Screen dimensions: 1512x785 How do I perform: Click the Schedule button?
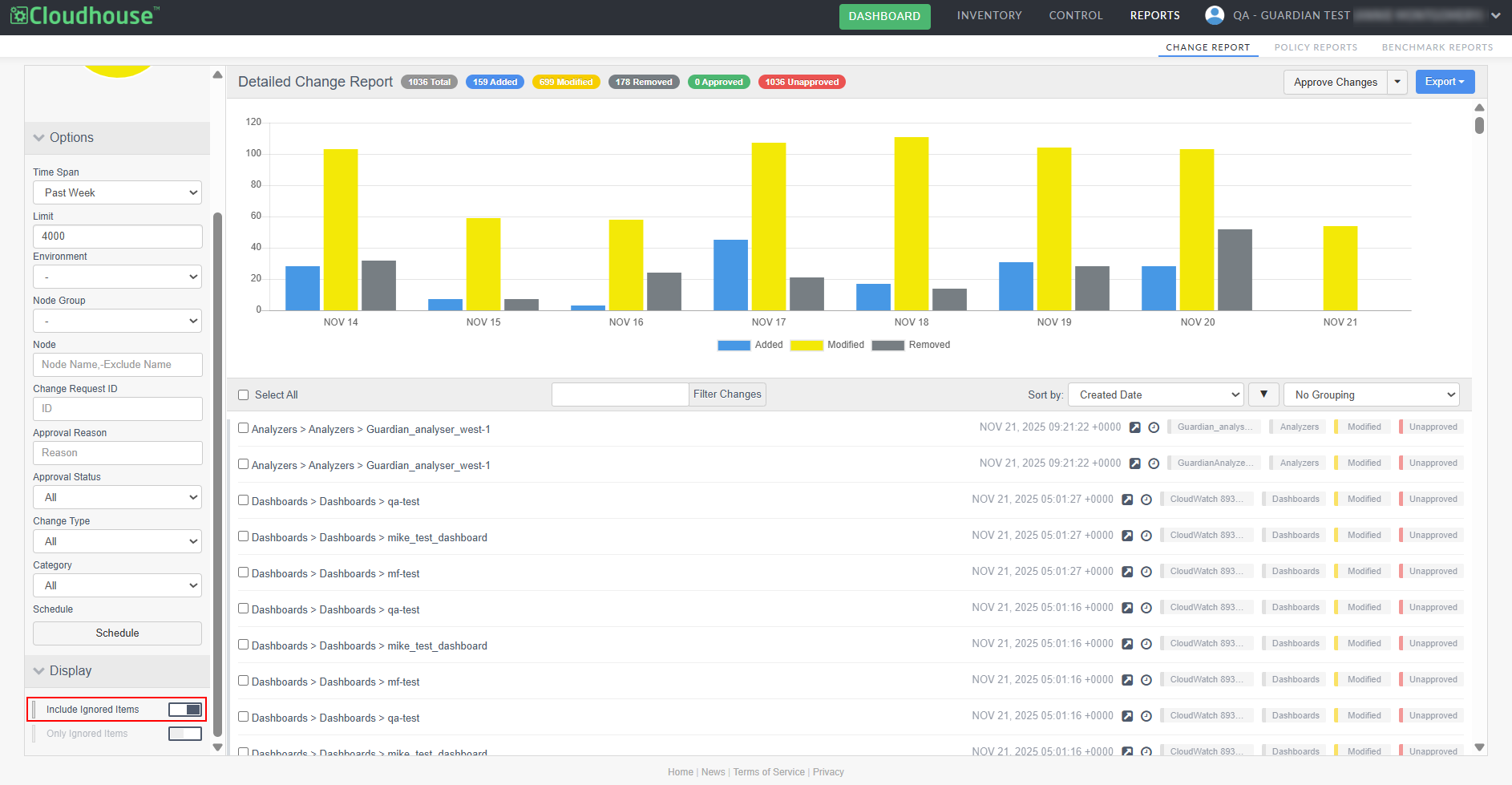[117, 633]
